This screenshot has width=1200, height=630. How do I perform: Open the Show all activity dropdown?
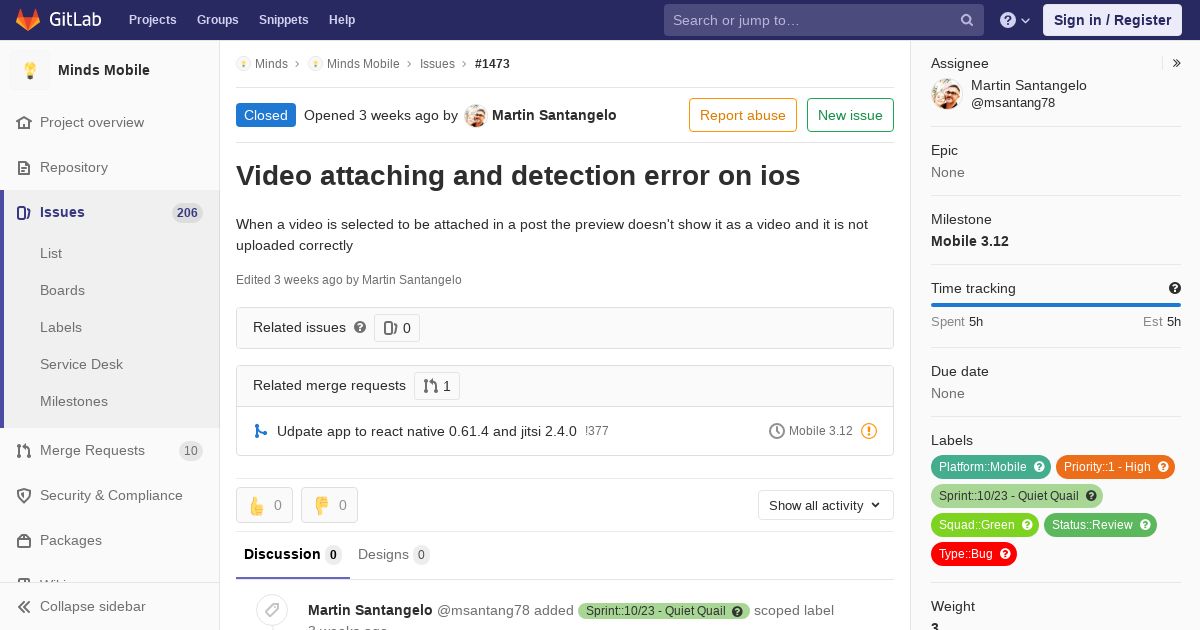click(826, 505)
